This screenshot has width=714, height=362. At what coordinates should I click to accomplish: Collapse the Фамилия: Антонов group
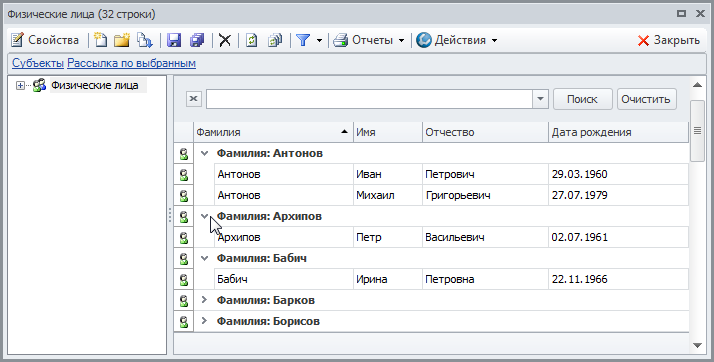(x=204, y=153)
